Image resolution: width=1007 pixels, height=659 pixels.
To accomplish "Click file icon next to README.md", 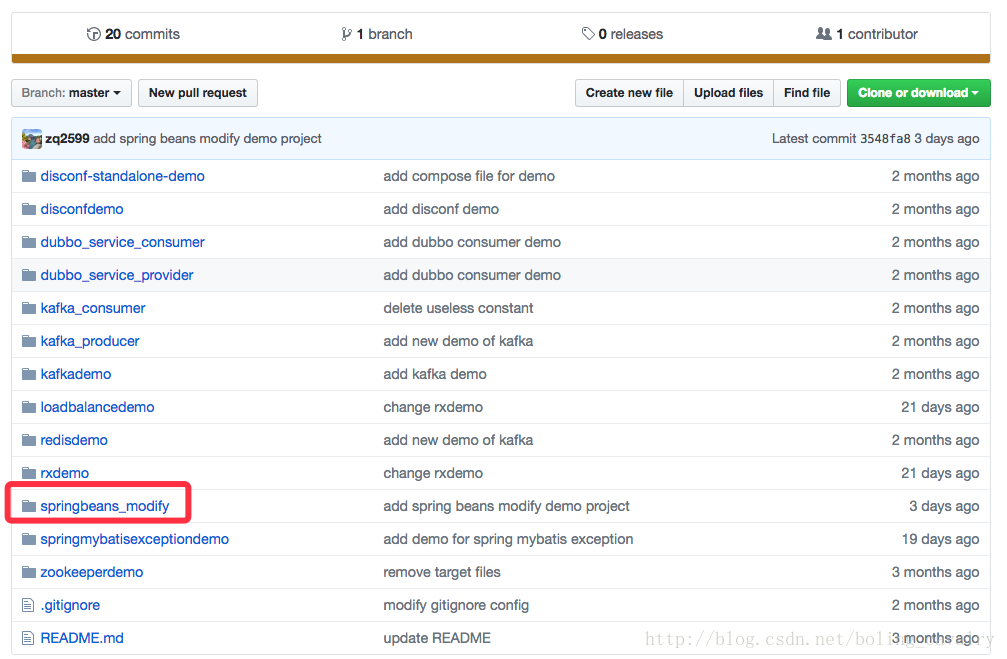I will click(x=28, y=638).
